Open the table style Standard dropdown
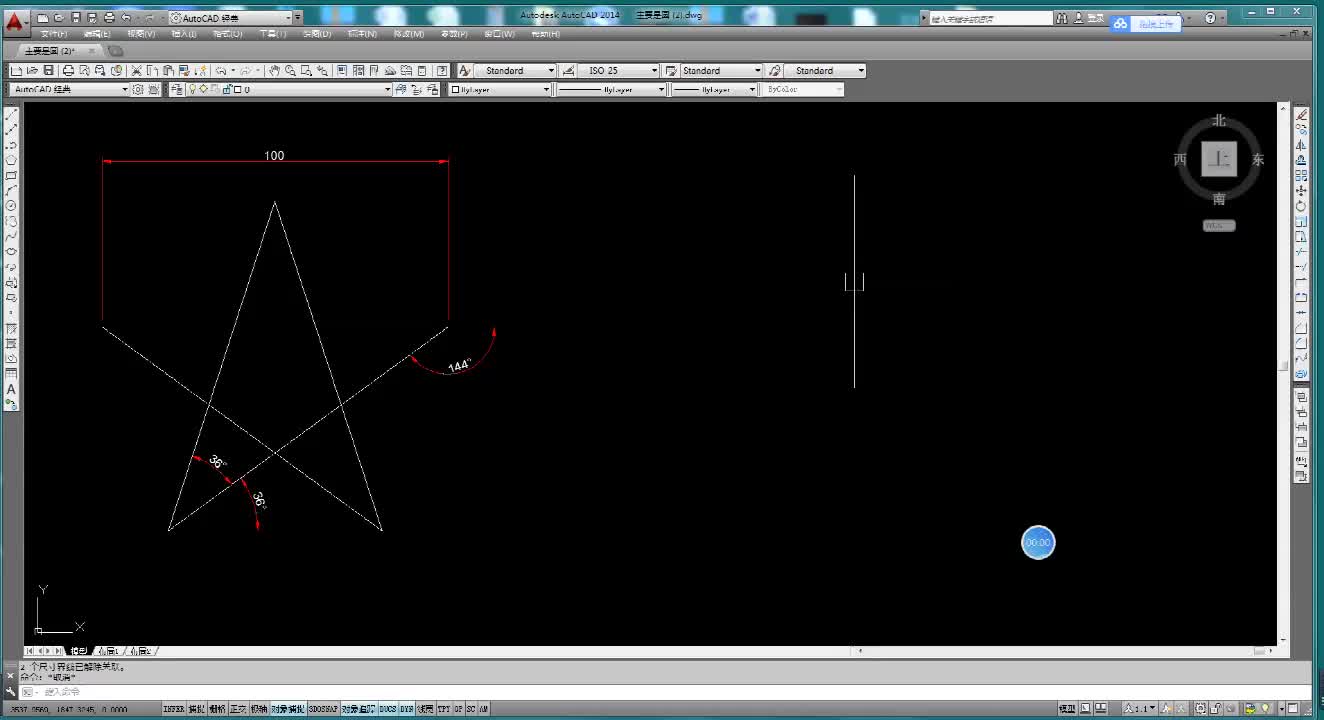Screen dimensions: 1324x720 722,70
